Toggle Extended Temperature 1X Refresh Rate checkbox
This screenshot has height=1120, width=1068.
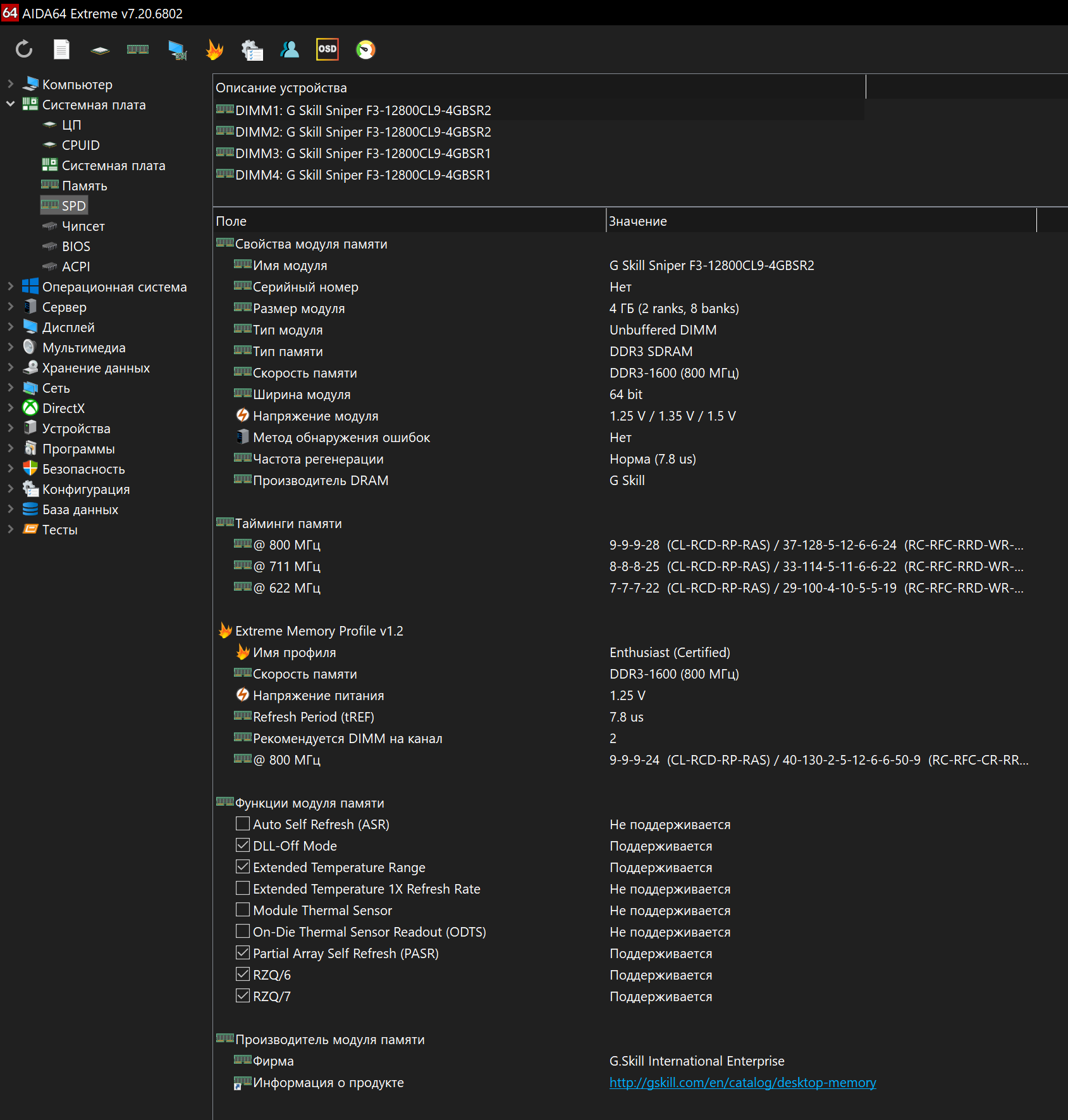pyautogui.click(x=243, y=889)
